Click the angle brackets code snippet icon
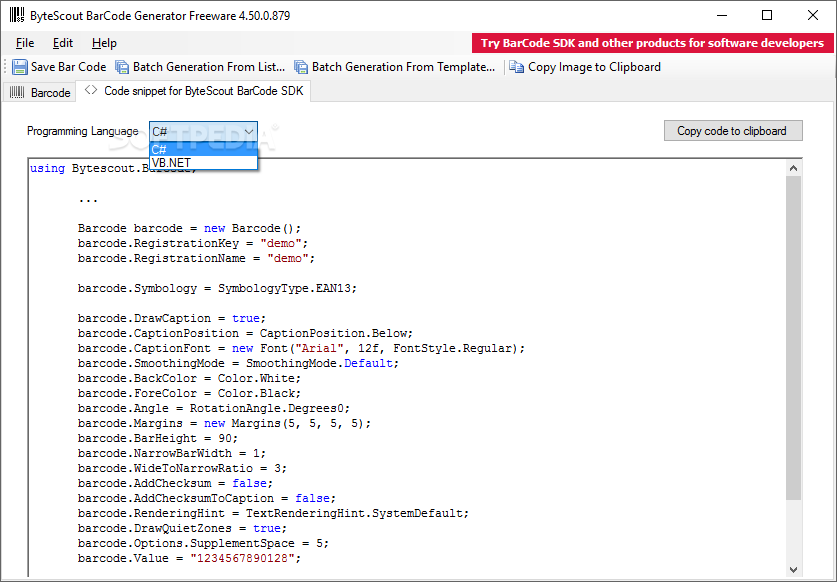The height and width of the screenshot is (582, 837). pyautogui.click(x=91, y=90)
